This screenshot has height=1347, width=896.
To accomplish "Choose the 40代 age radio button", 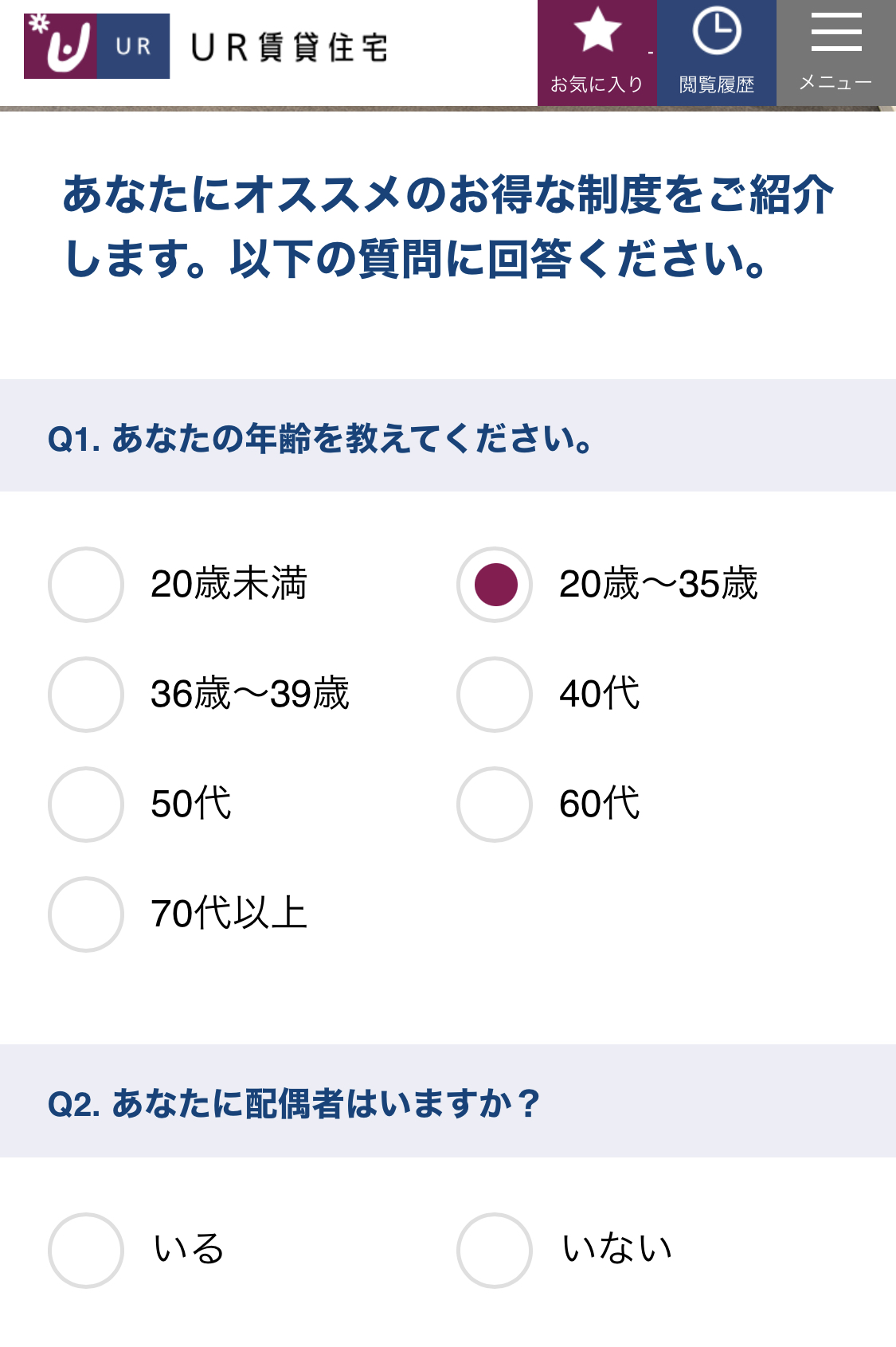I will (495, 695).
